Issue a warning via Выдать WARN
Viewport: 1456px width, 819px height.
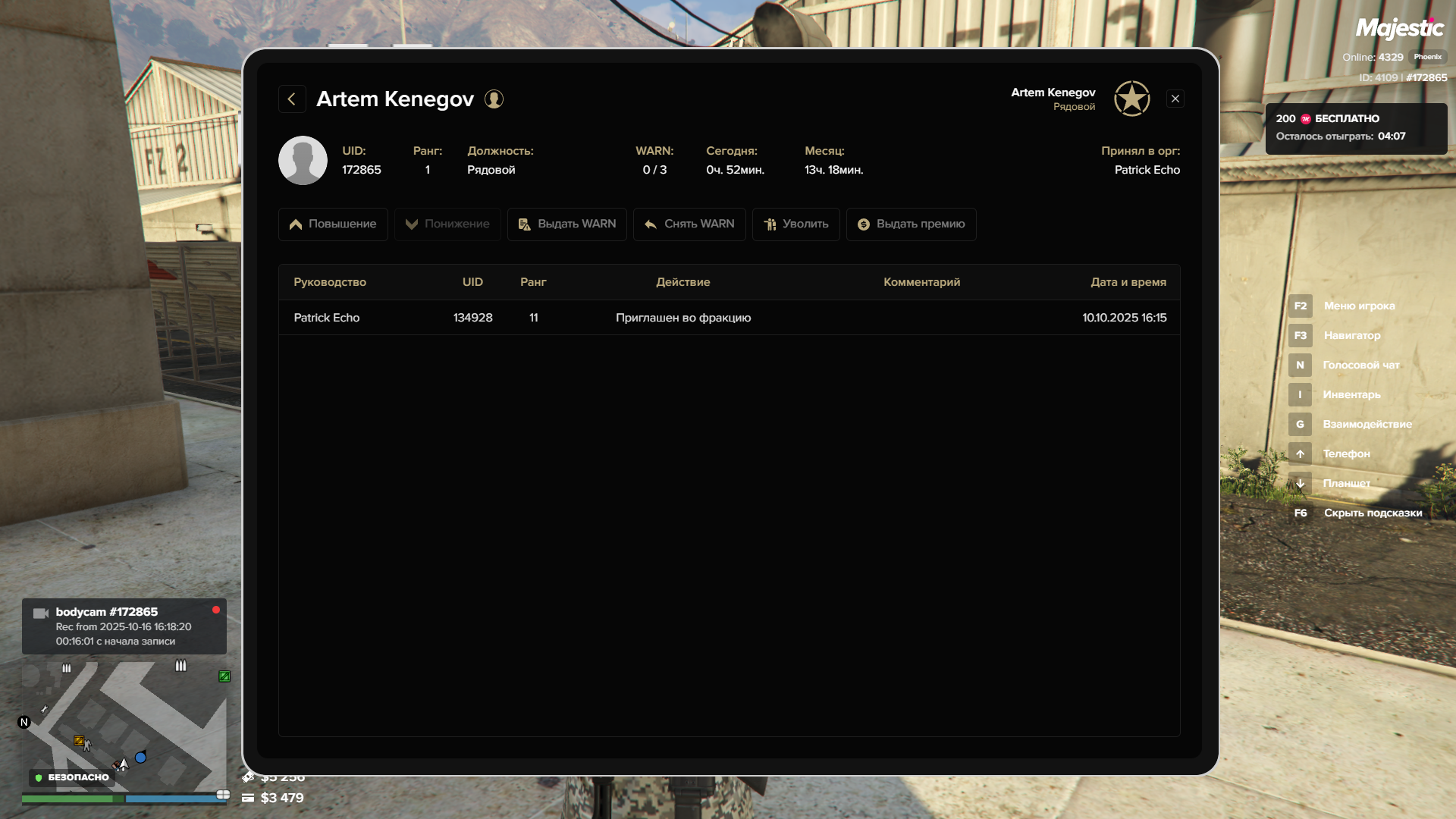(566, 224)
